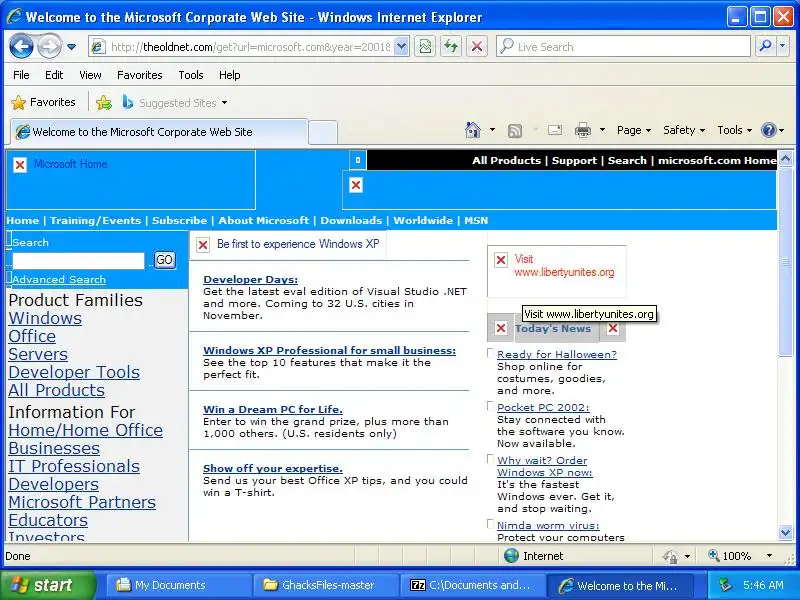Stop loading with the red X button

(477, 47)
